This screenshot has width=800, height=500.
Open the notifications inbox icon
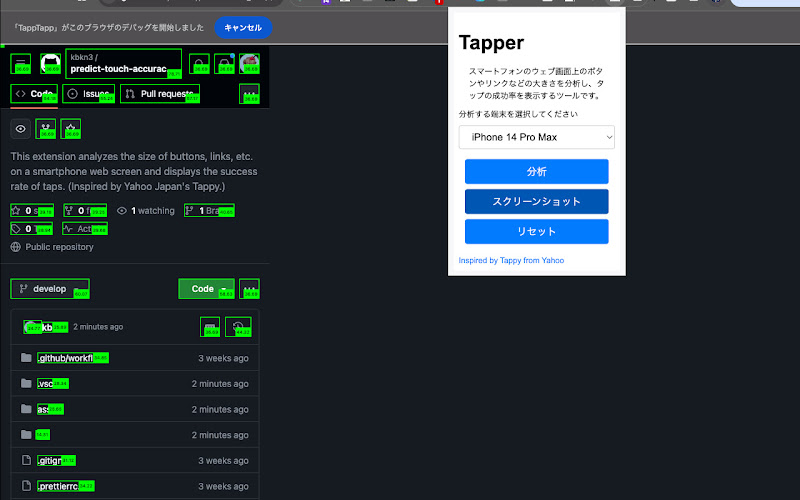pos(226,64)
